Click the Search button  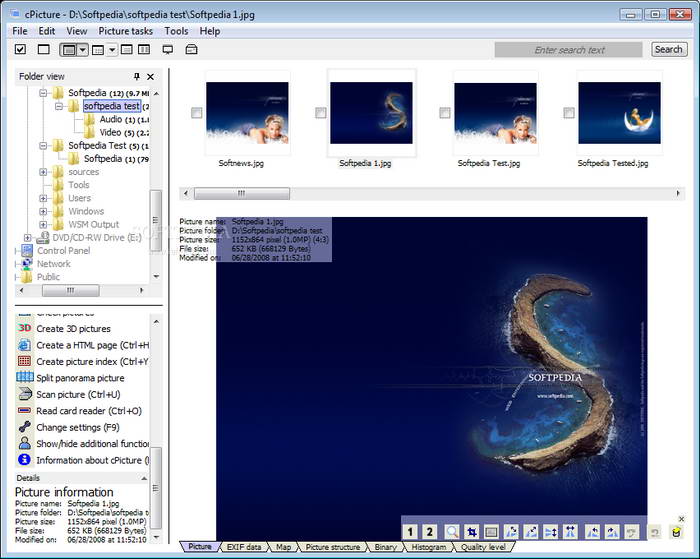668,49
